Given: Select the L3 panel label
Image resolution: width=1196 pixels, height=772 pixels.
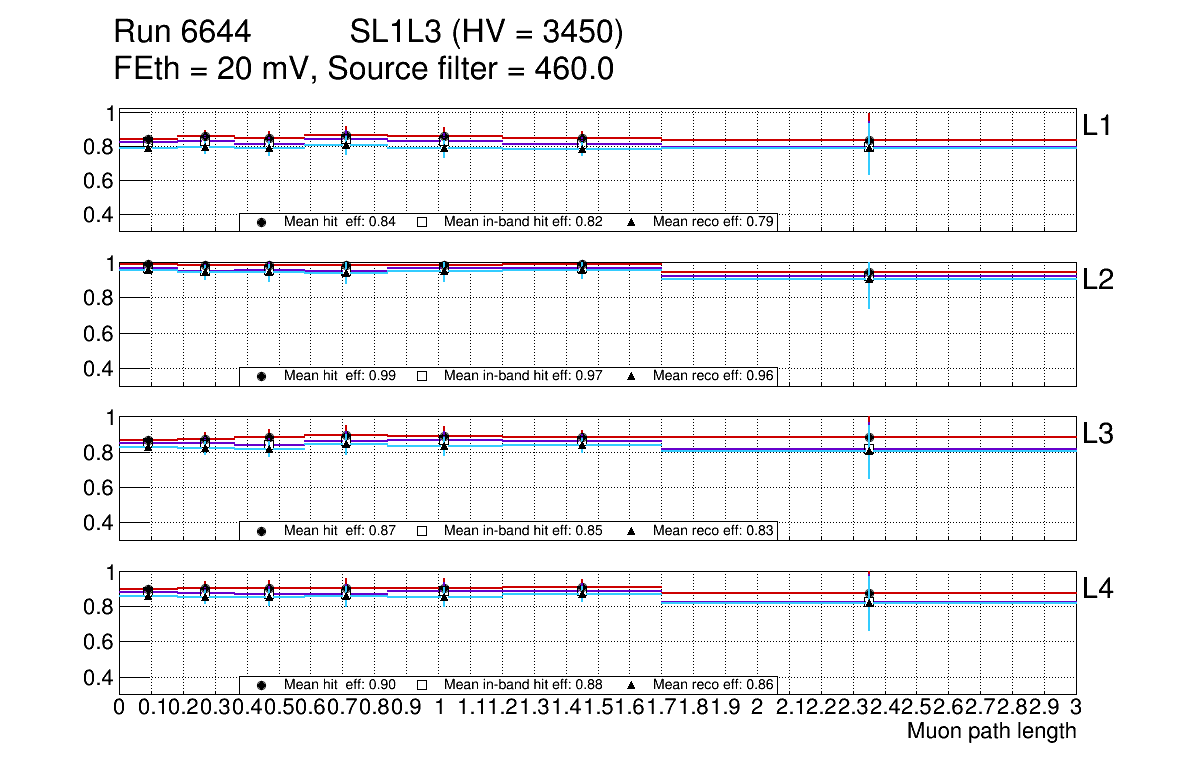Looking at the screenshot, I should point(1097,434).
